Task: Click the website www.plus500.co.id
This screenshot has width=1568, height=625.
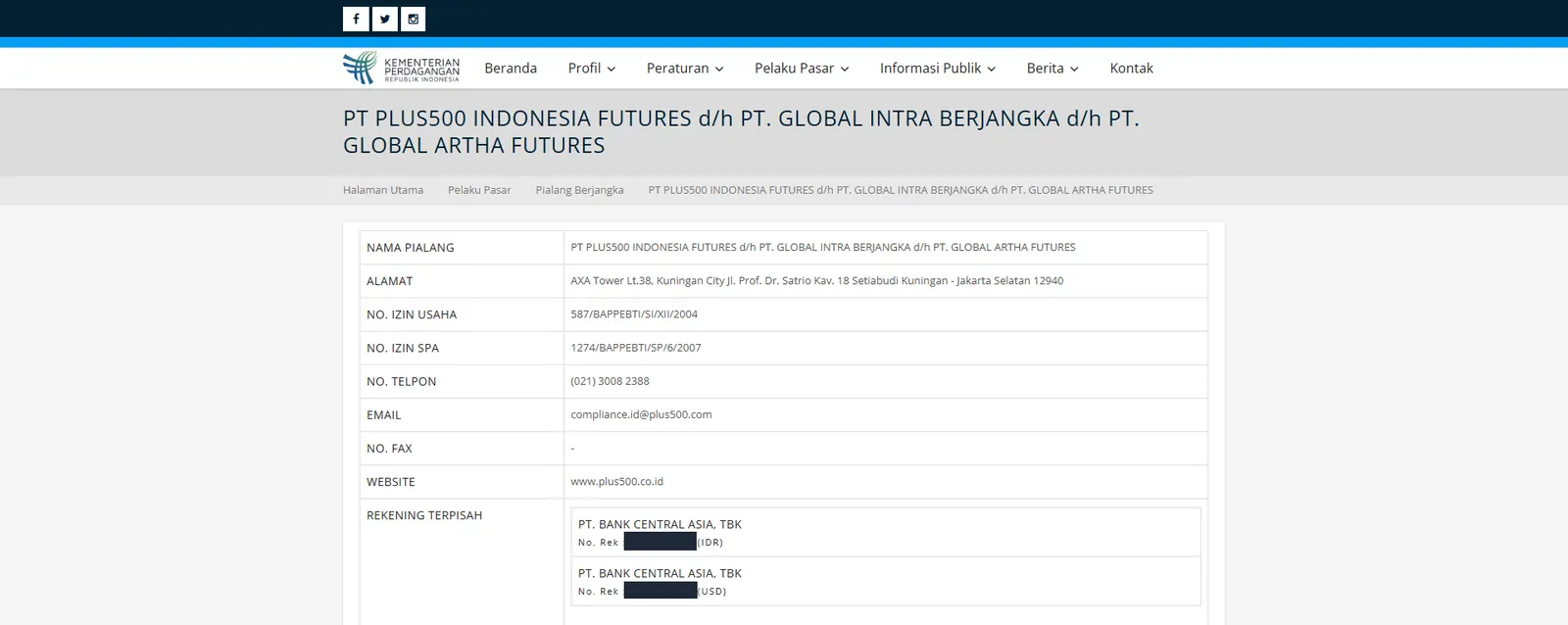Action: [617, 482]
